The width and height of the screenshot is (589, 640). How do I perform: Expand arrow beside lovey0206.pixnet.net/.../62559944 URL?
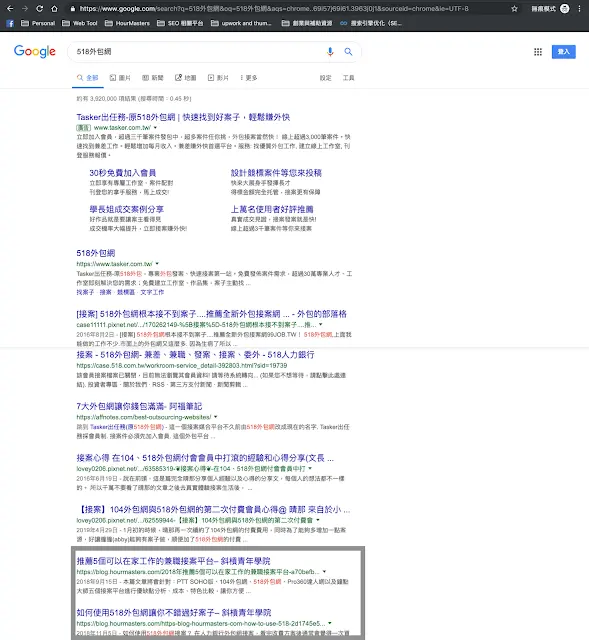point(318,520)
